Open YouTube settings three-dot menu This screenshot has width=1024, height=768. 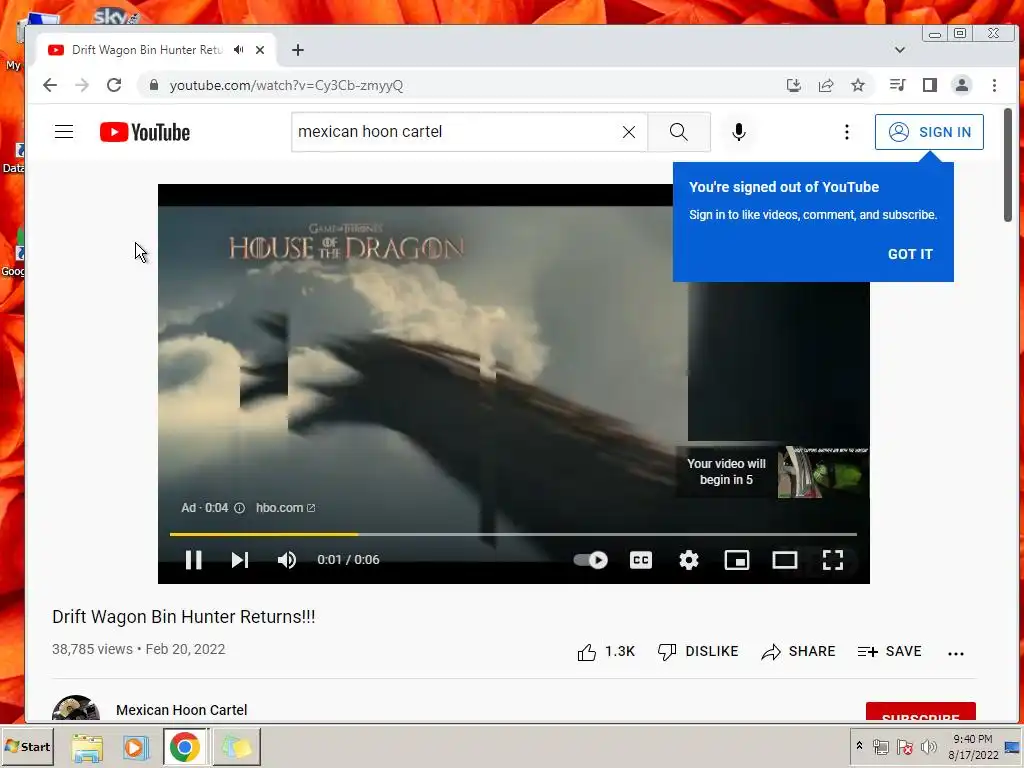pyautogui.click(x=847, y=132)
